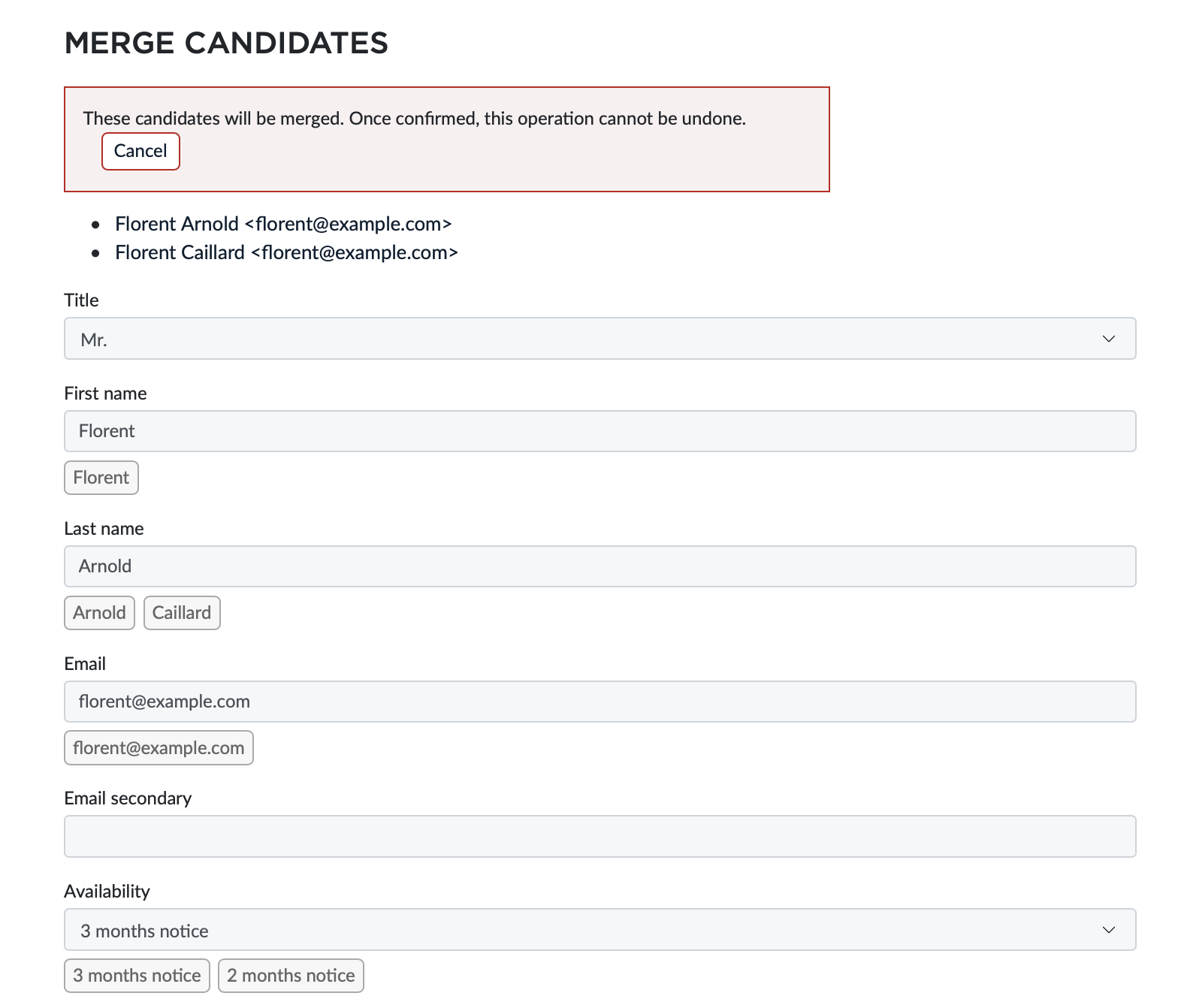The width and height of the screenshot is (1178, 1008).
Task: Focus the Email input field
Action: 600,702
